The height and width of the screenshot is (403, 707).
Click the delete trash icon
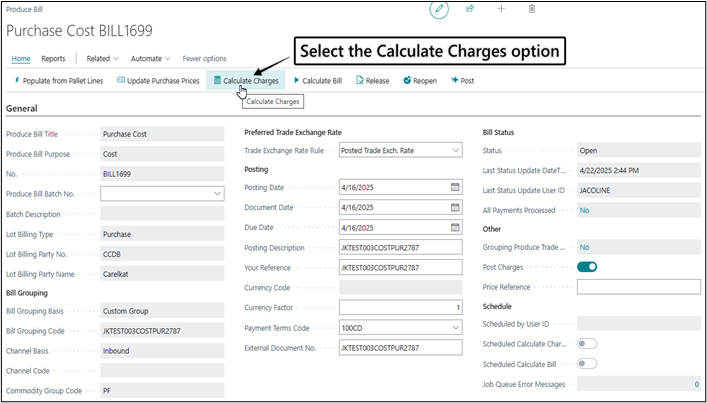point(532,9)
